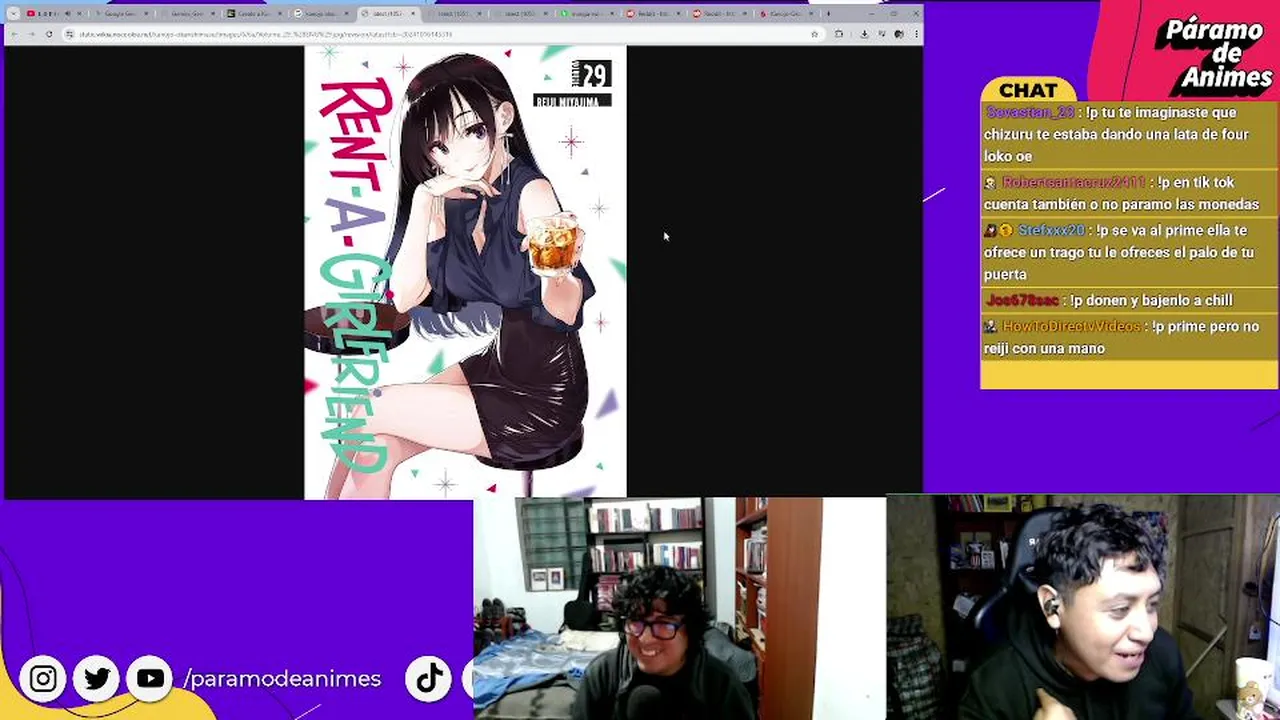Screen dimensions: 1280x720
Task: Open the browser extensions menu
Action: (x=839, y=34)
